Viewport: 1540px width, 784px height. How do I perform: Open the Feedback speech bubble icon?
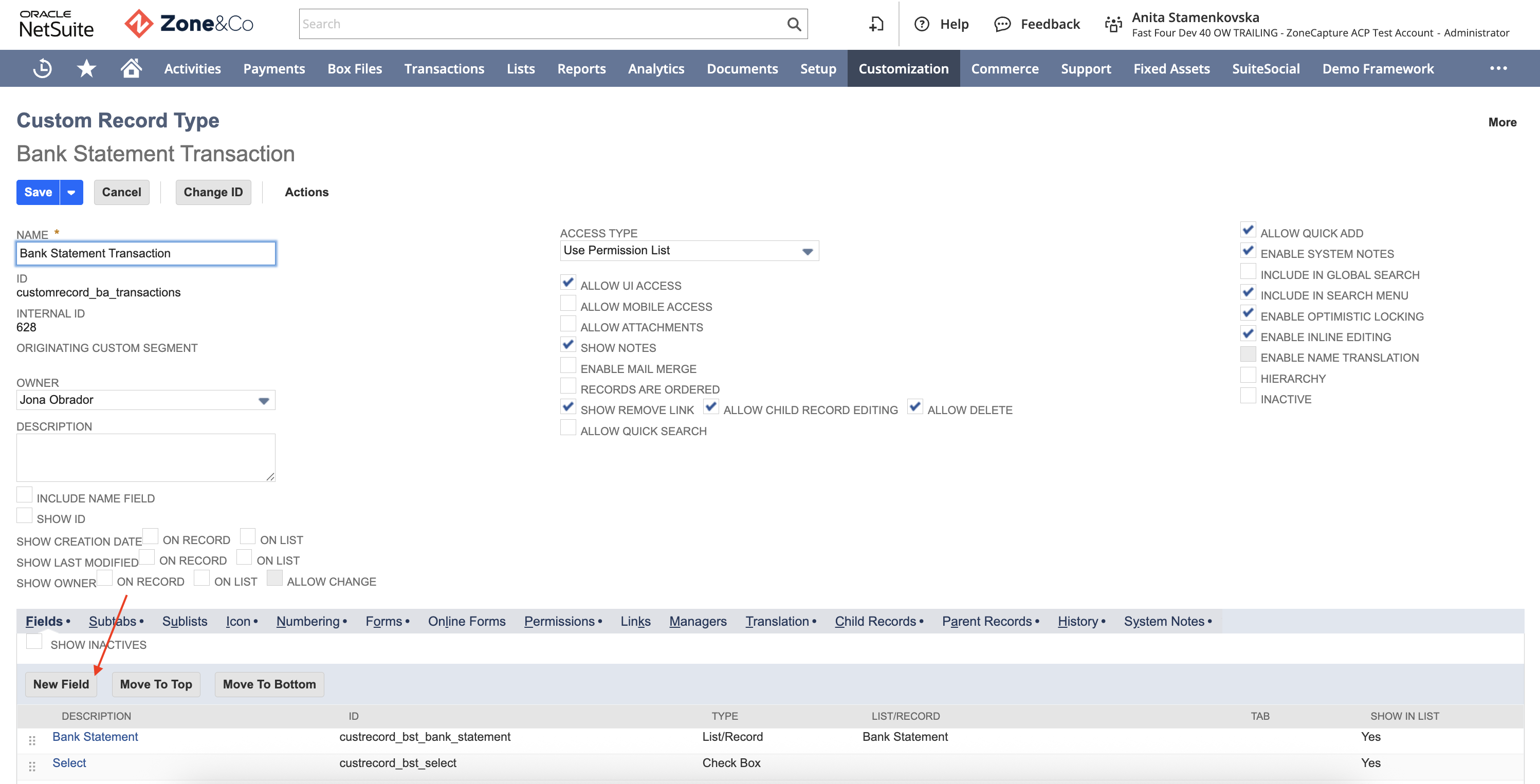(1002, 24)
